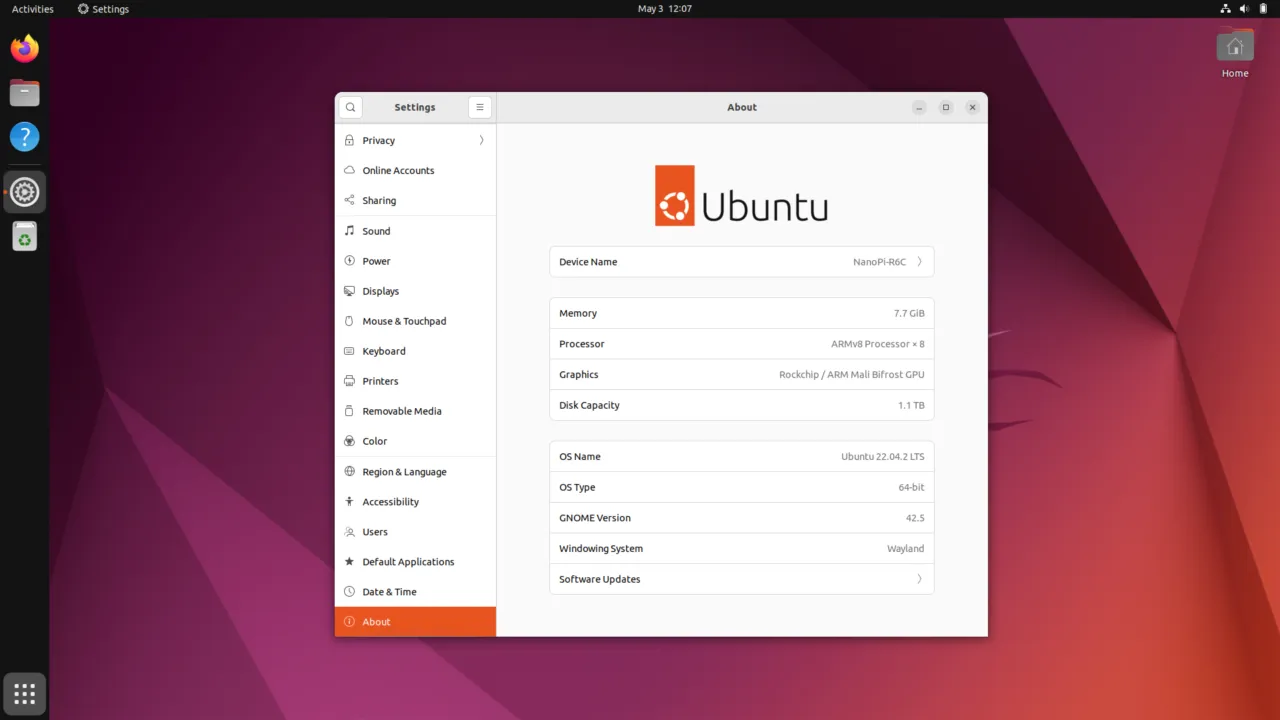Click the search icon in Settings header
The image size is (1280, 720).
pyautogui.click(x=350, y=107)
